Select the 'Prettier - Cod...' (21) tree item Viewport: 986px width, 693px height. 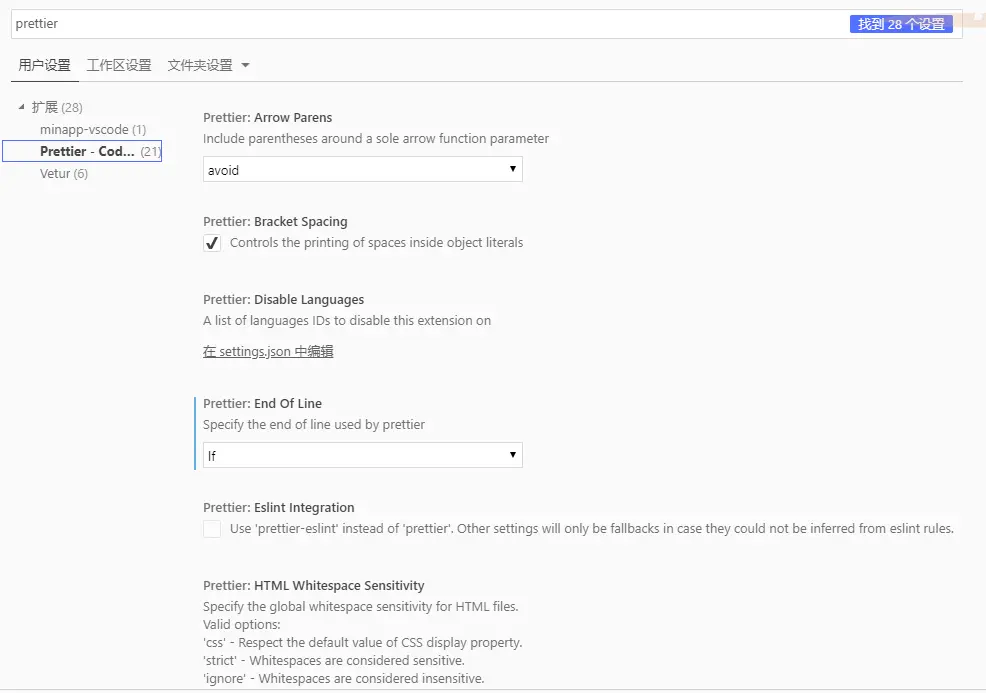pyautogui.click(x=82, y=151)
